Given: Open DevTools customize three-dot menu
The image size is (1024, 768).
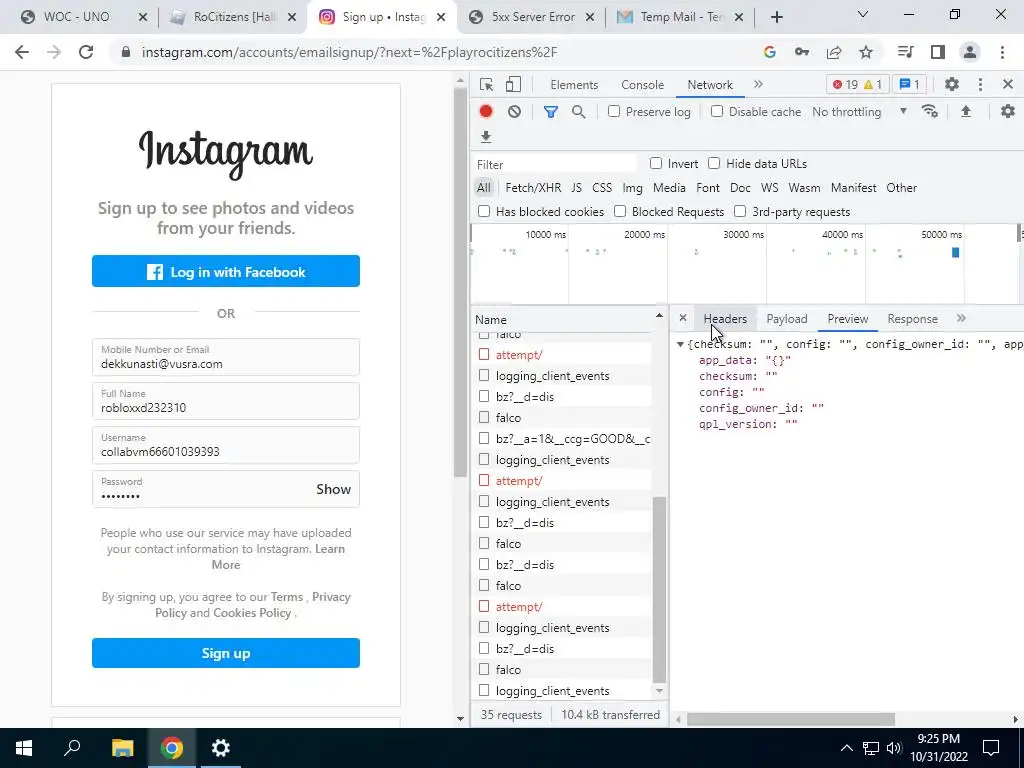Looking at the screenshot, I should tap(980, 84).
